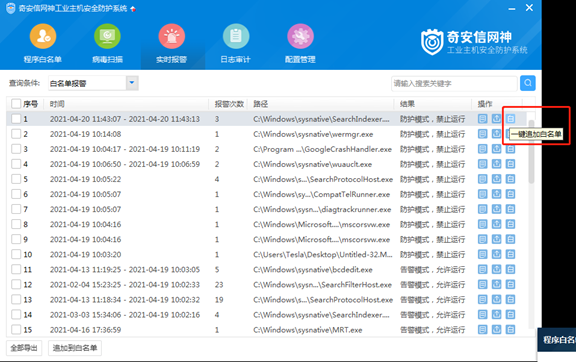Details icon for Untitled-32.M row 10
This screenshot has height=362, width=576.
[x=482, y=254]
